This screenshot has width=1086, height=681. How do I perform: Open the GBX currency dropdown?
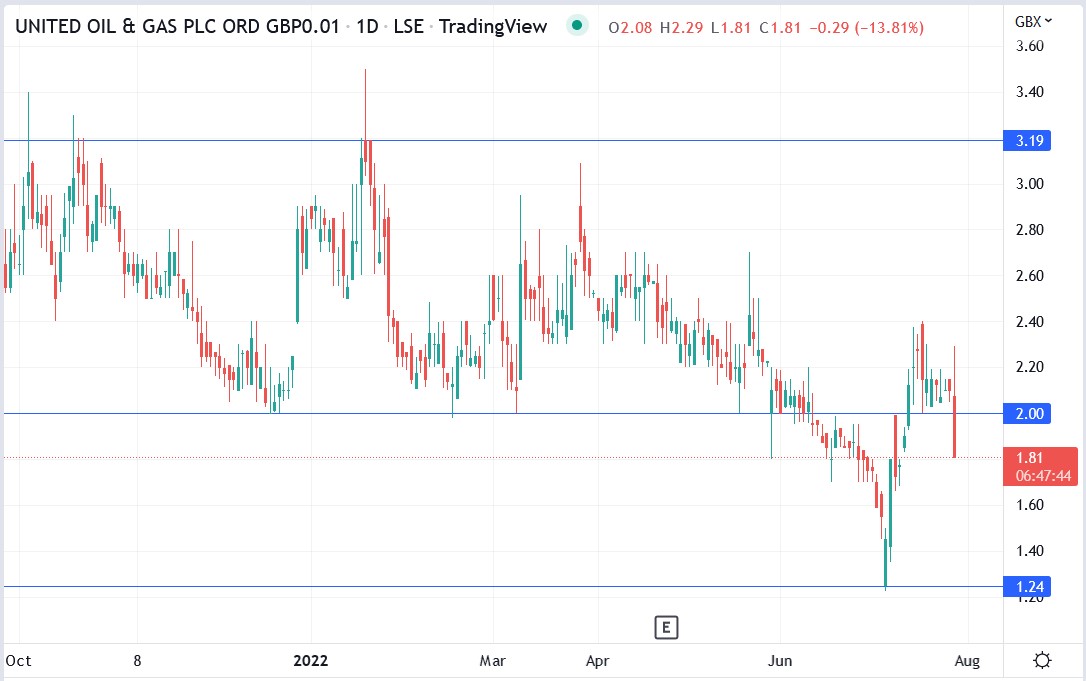tap(1033, 21)
